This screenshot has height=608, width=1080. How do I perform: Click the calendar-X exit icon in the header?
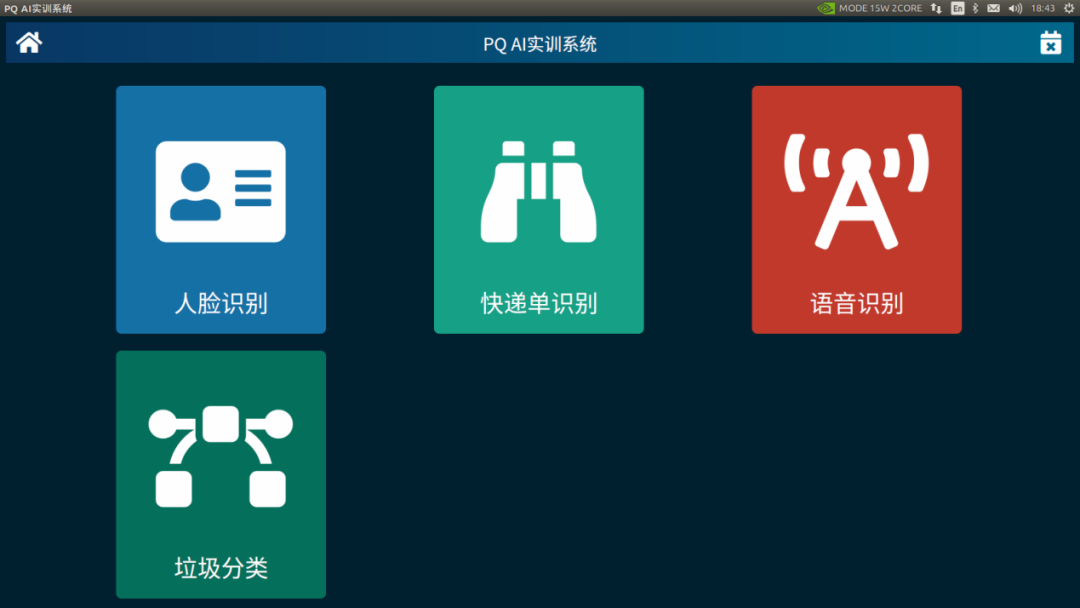click(1050, 43)
